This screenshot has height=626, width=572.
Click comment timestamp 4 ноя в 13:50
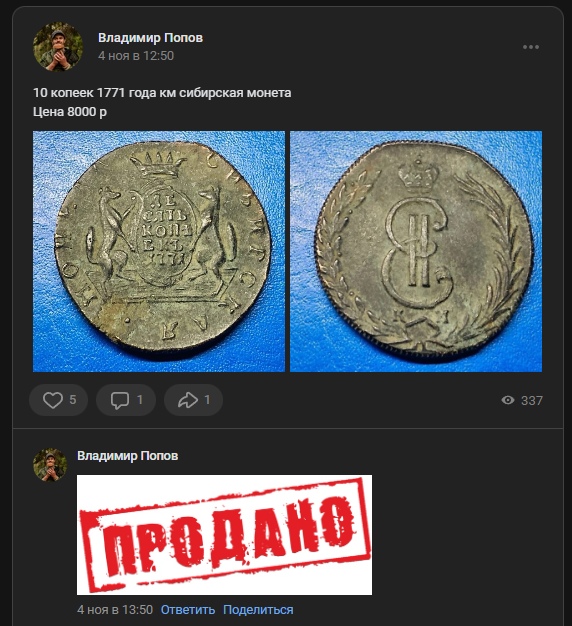[115, 610]
